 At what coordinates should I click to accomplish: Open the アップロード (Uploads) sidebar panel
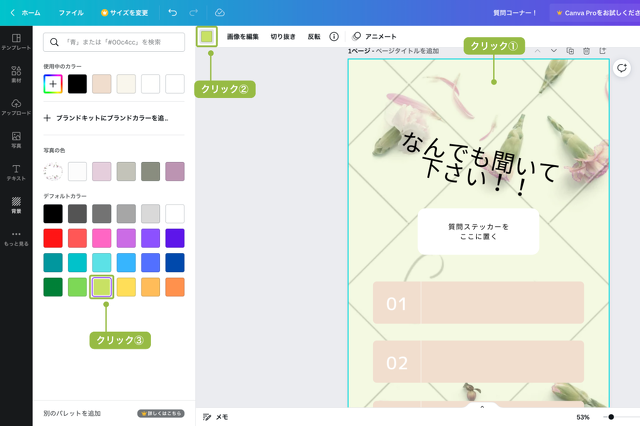pos(16,107)
